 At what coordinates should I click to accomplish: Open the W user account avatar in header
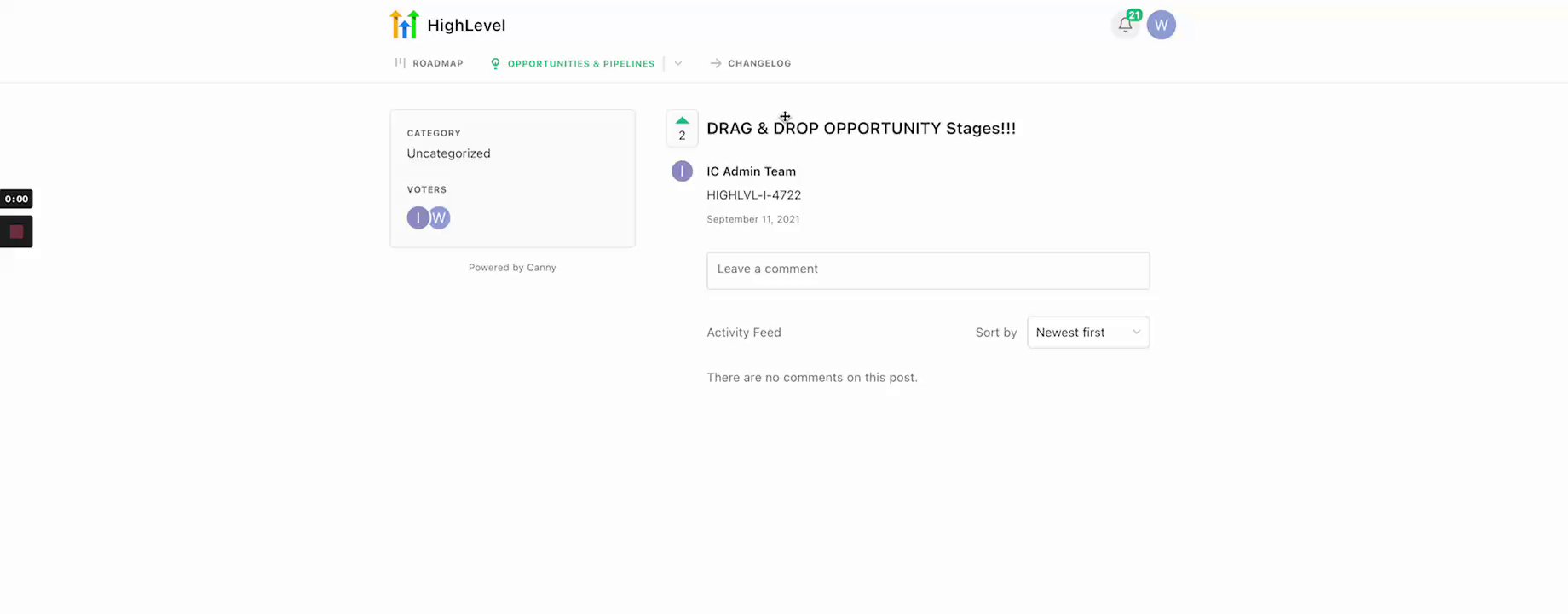coord(1161,26)
